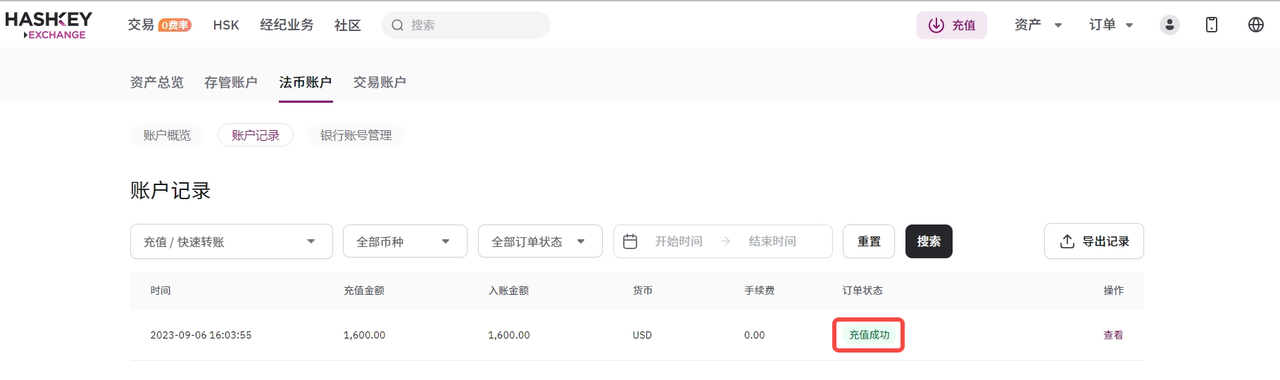Image resolution: width=1280 pixels, height=380 pixels.
Task: Open the user profile avatar icon
Action: pyautogui.click(x=1169, y=25)
